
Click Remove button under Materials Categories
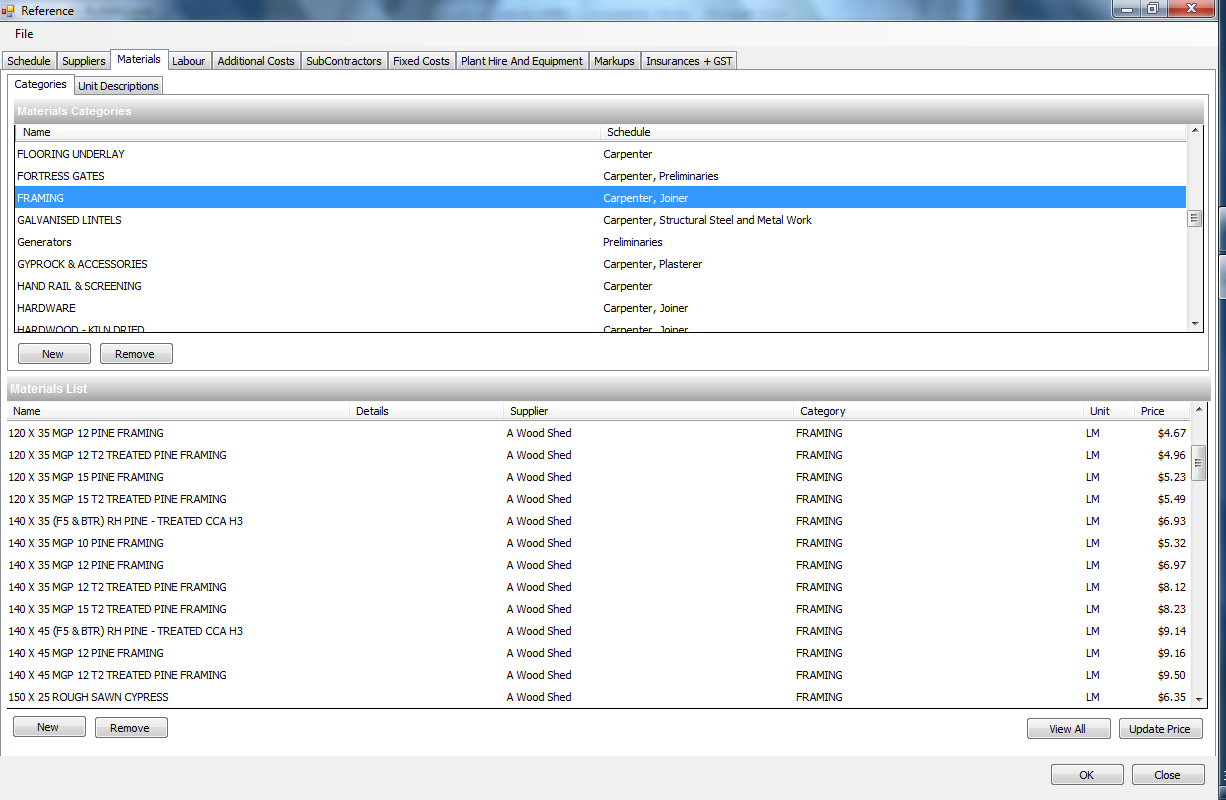point(135,354)
